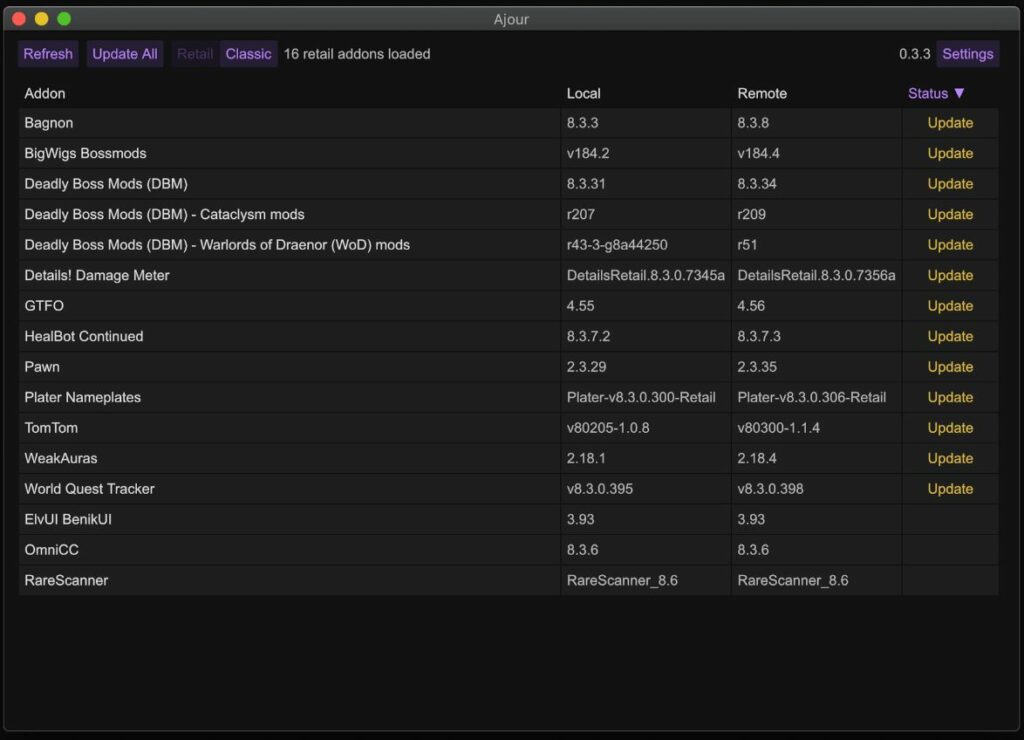Select the World Quest Tracker name

(x=89, y=489)
